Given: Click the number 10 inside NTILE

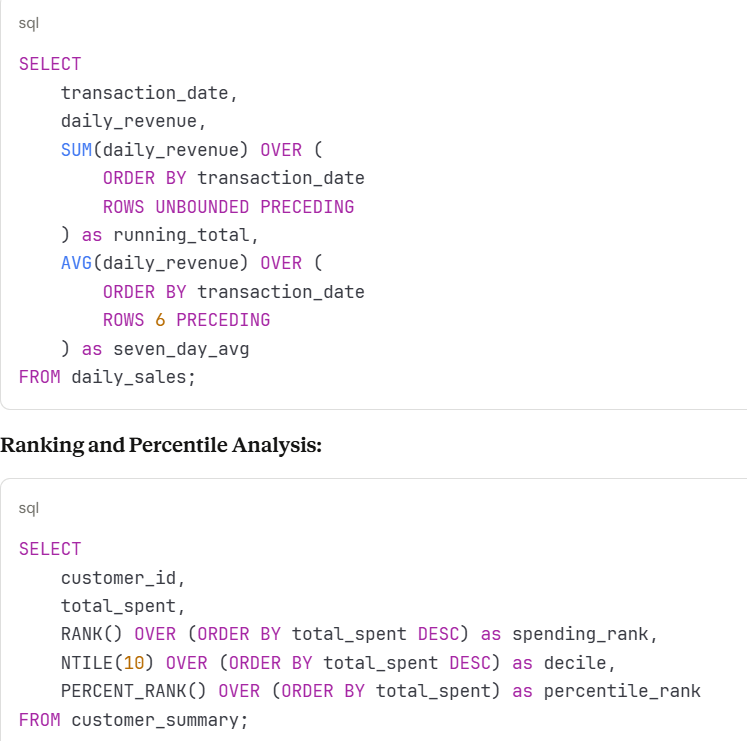Looking at the screenshot, I should (x=134, y=662).
